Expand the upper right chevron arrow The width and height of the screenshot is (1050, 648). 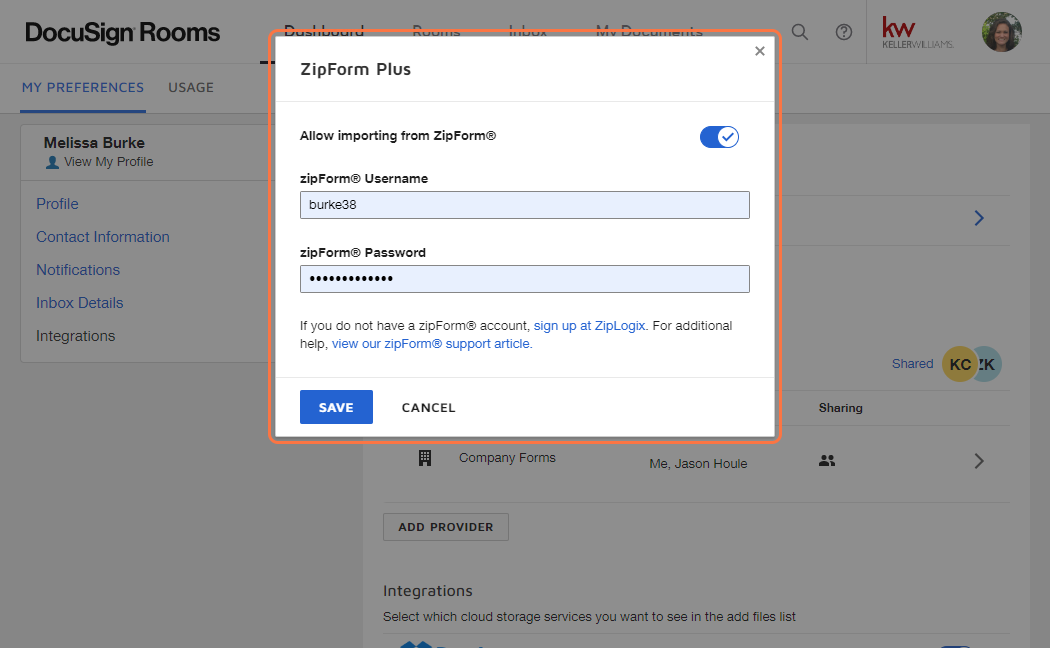(x=979, y=218)
